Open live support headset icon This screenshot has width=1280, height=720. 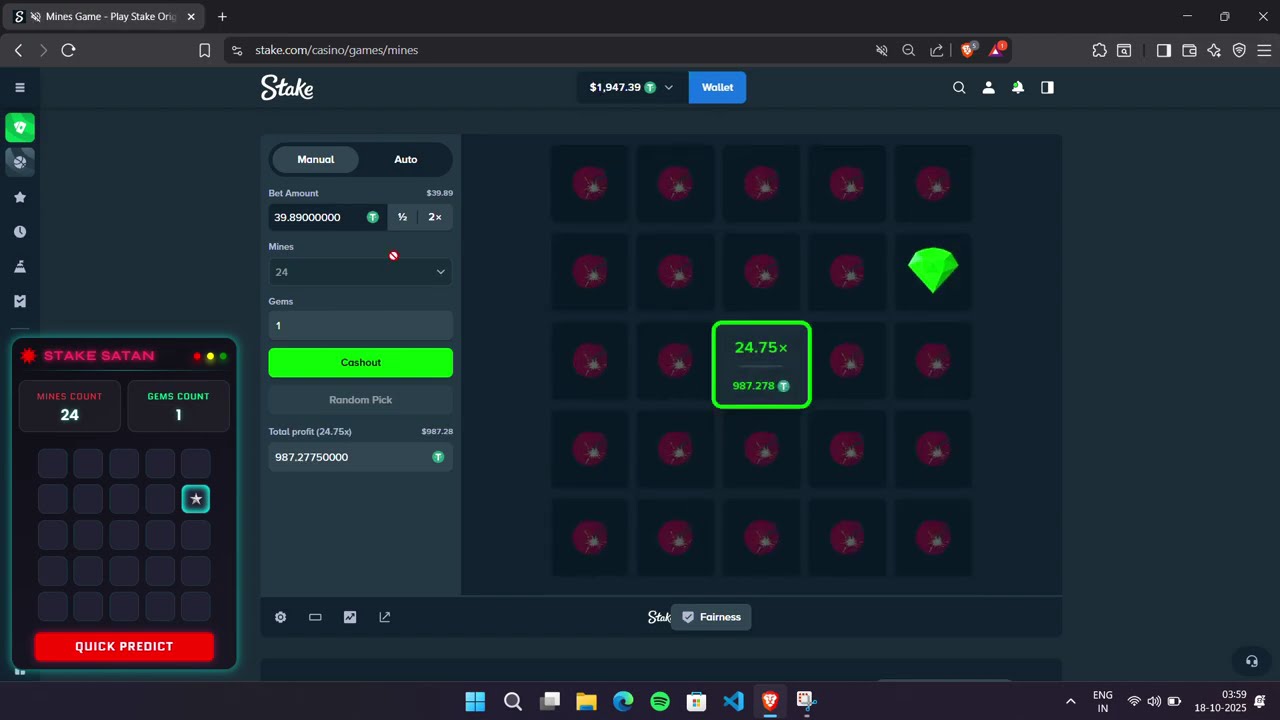coord(1251,661)
